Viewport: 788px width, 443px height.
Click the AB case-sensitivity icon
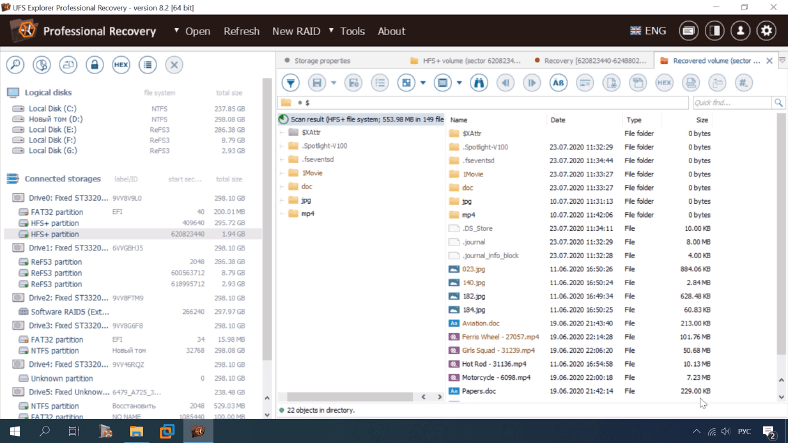click(x=558, y=83)
